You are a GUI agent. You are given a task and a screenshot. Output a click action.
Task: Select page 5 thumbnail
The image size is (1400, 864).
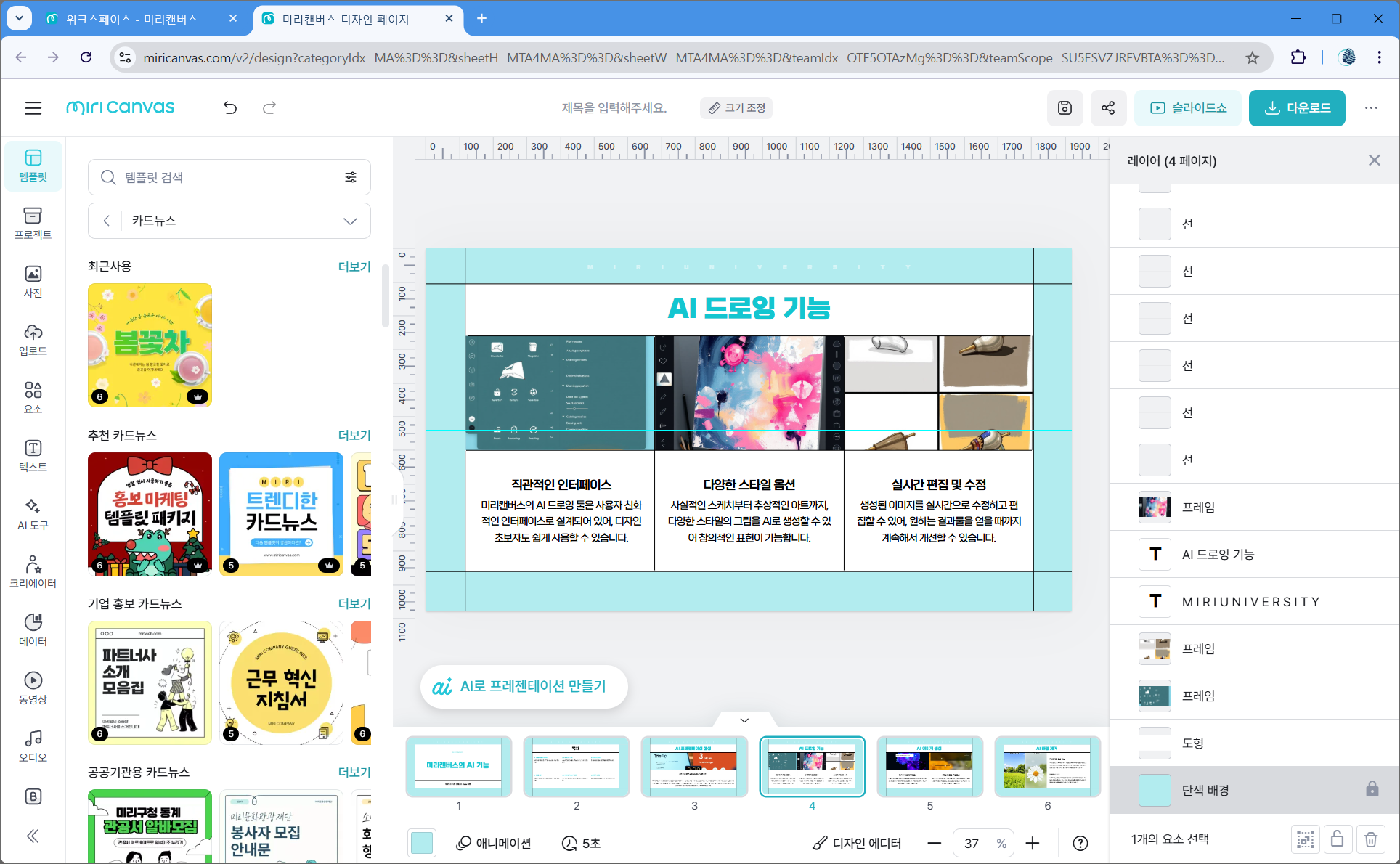[x=929, y=767]
